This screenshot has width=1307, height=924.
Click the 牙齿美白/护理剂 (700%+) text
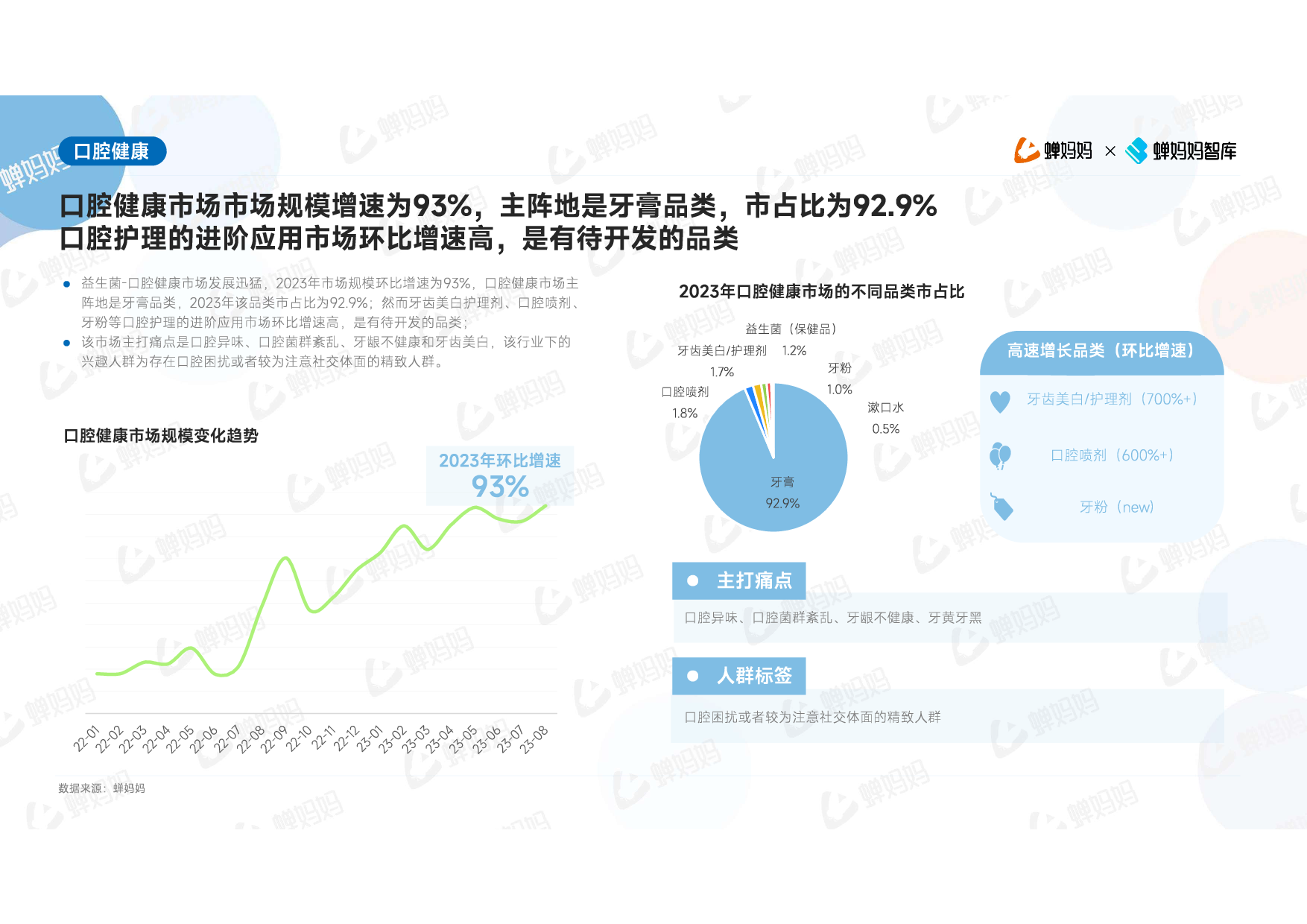click(1112, 399)
